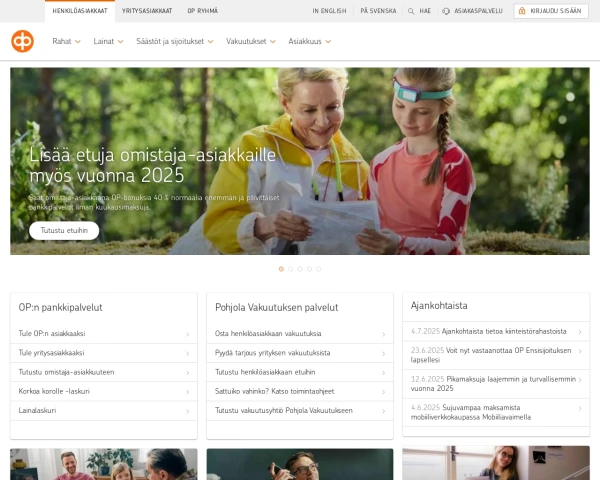Click arrow next to Pyydä tarjous yrityksen vakuutuksista

coord(383,353)
